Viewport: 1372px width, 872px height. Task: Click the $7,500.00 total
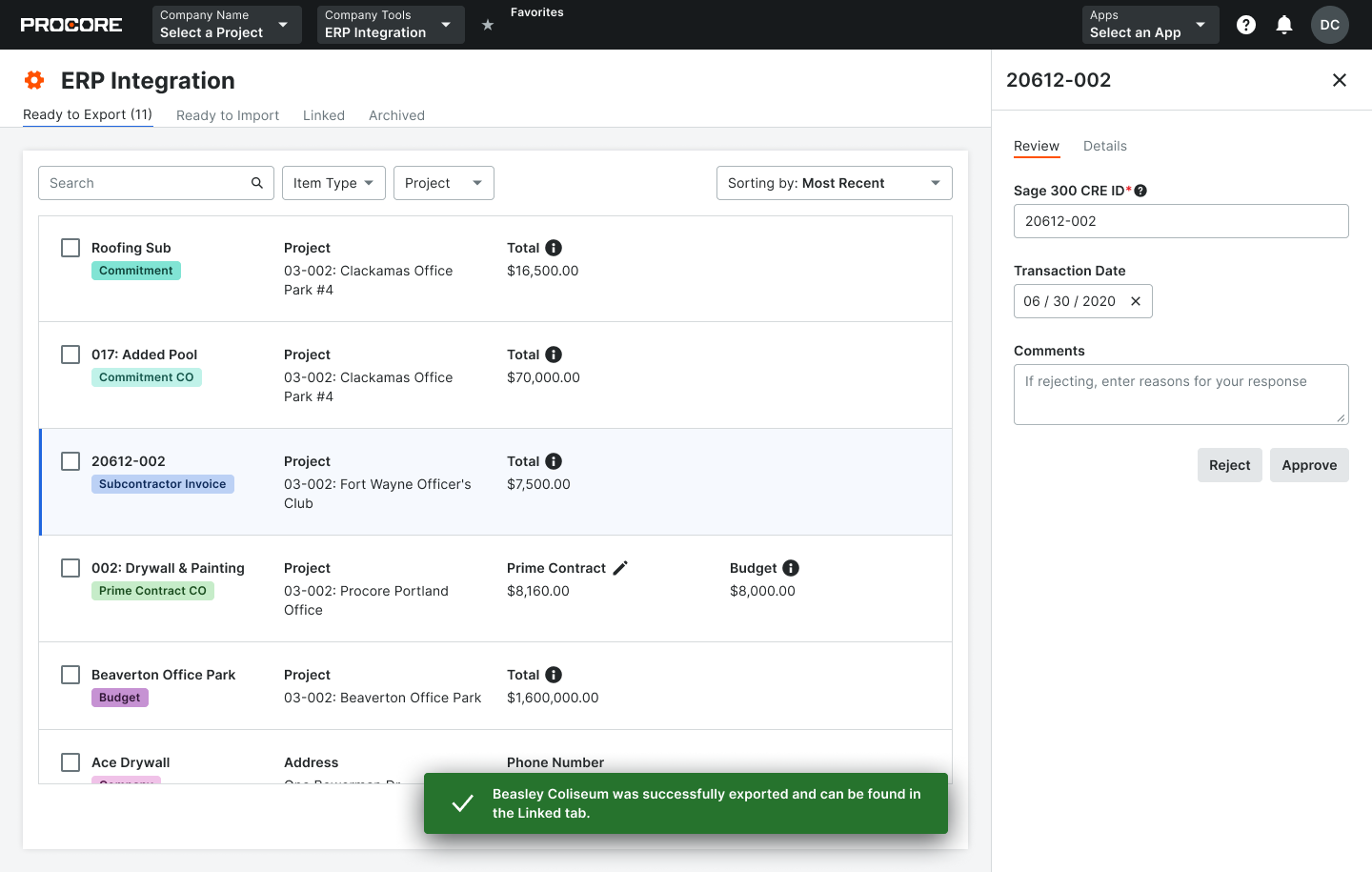click(538, 484)
